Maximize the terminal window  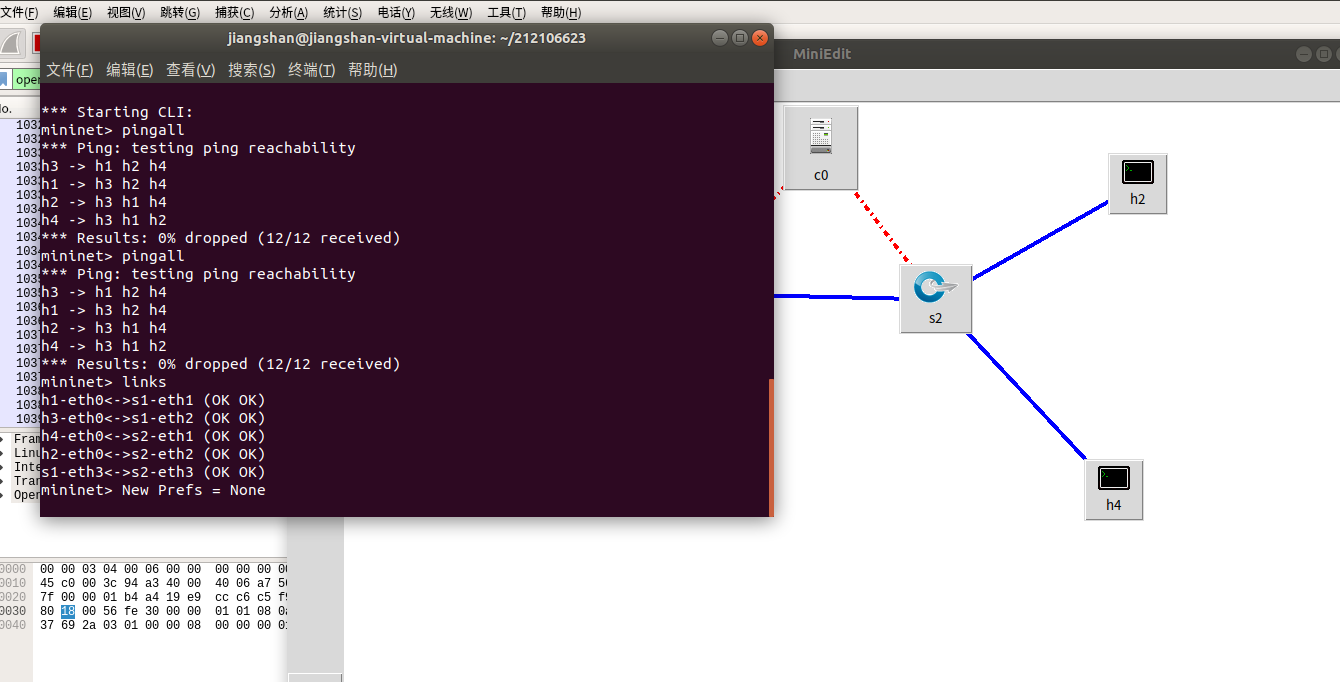pos(740,38)
